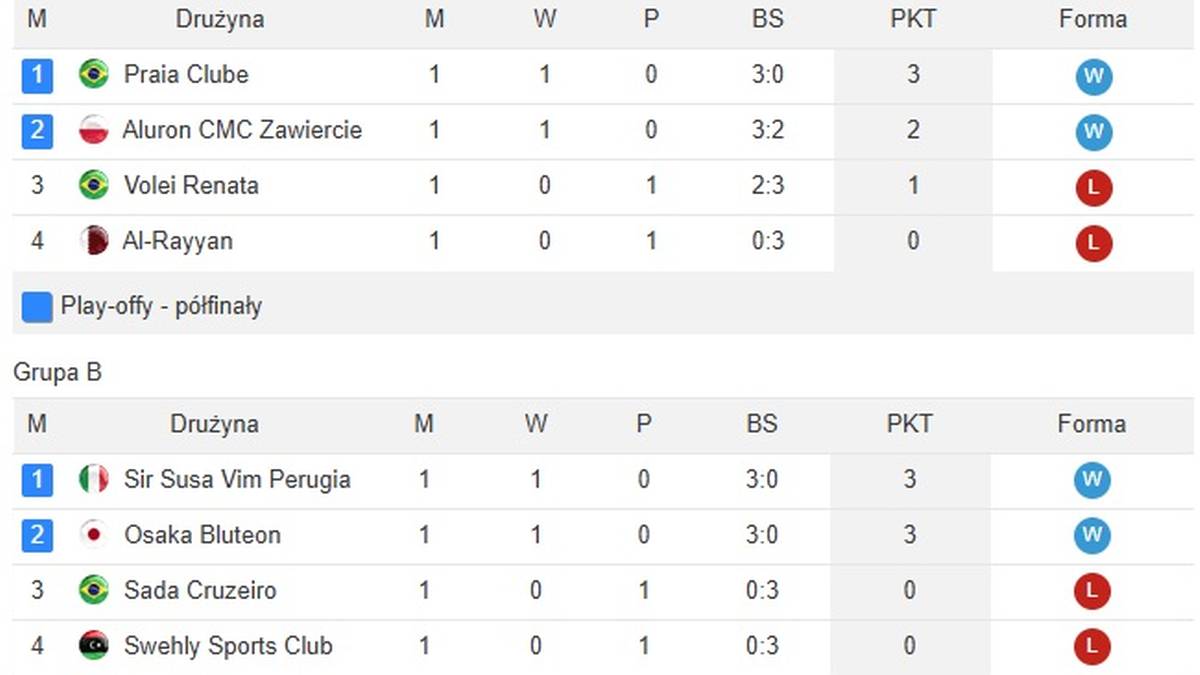Click the Libya flag beside Swehly Sports Club
The width and height of the screenshot is (1200, 675).
[94, 646]
